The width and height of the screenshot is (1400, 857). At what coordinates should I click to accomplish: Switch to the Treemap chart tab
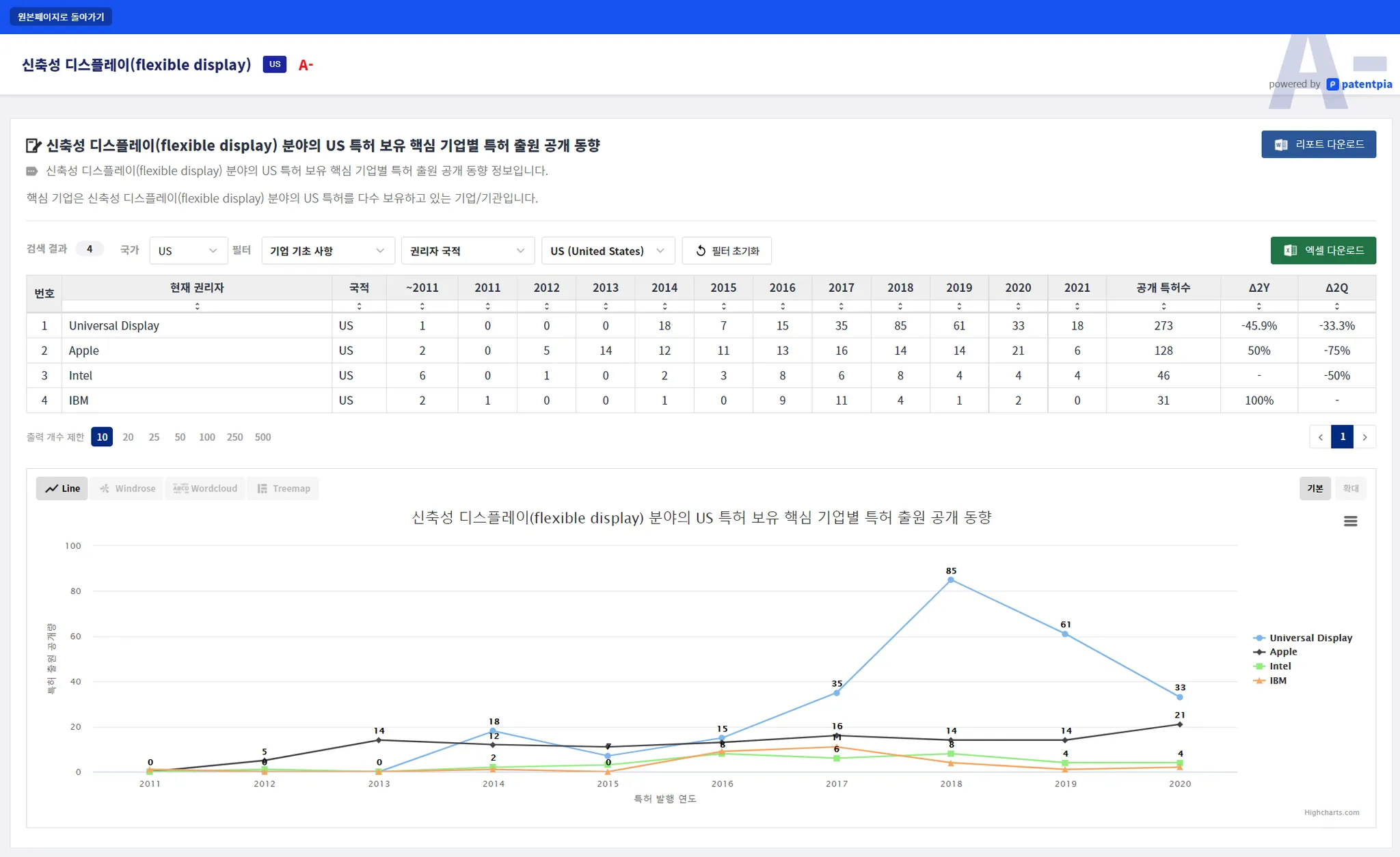(283, 489)
